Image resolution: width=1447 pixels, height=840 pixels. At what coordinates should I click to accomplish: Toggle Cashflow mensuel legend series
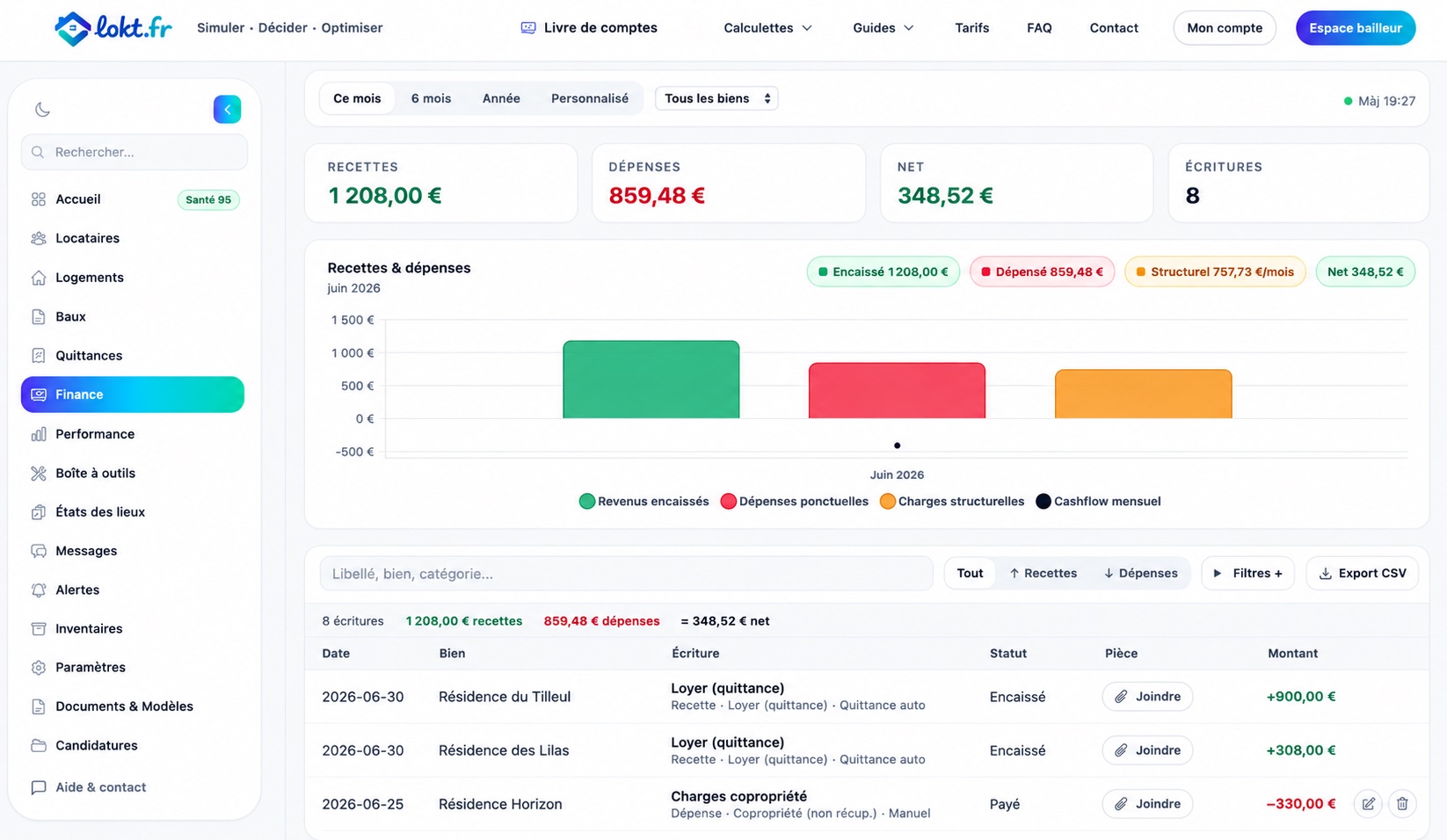[1098, 502]
